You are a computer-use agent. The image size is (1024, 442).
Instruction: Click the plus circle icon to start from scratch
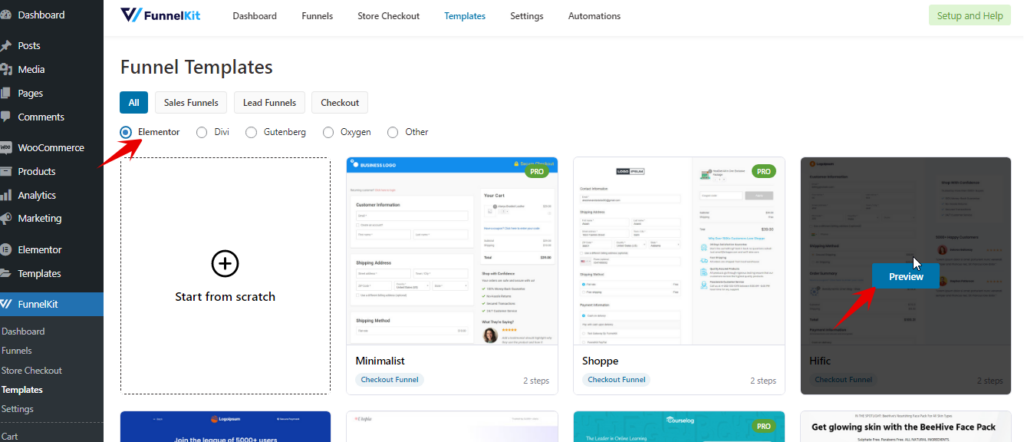[225, 264]
